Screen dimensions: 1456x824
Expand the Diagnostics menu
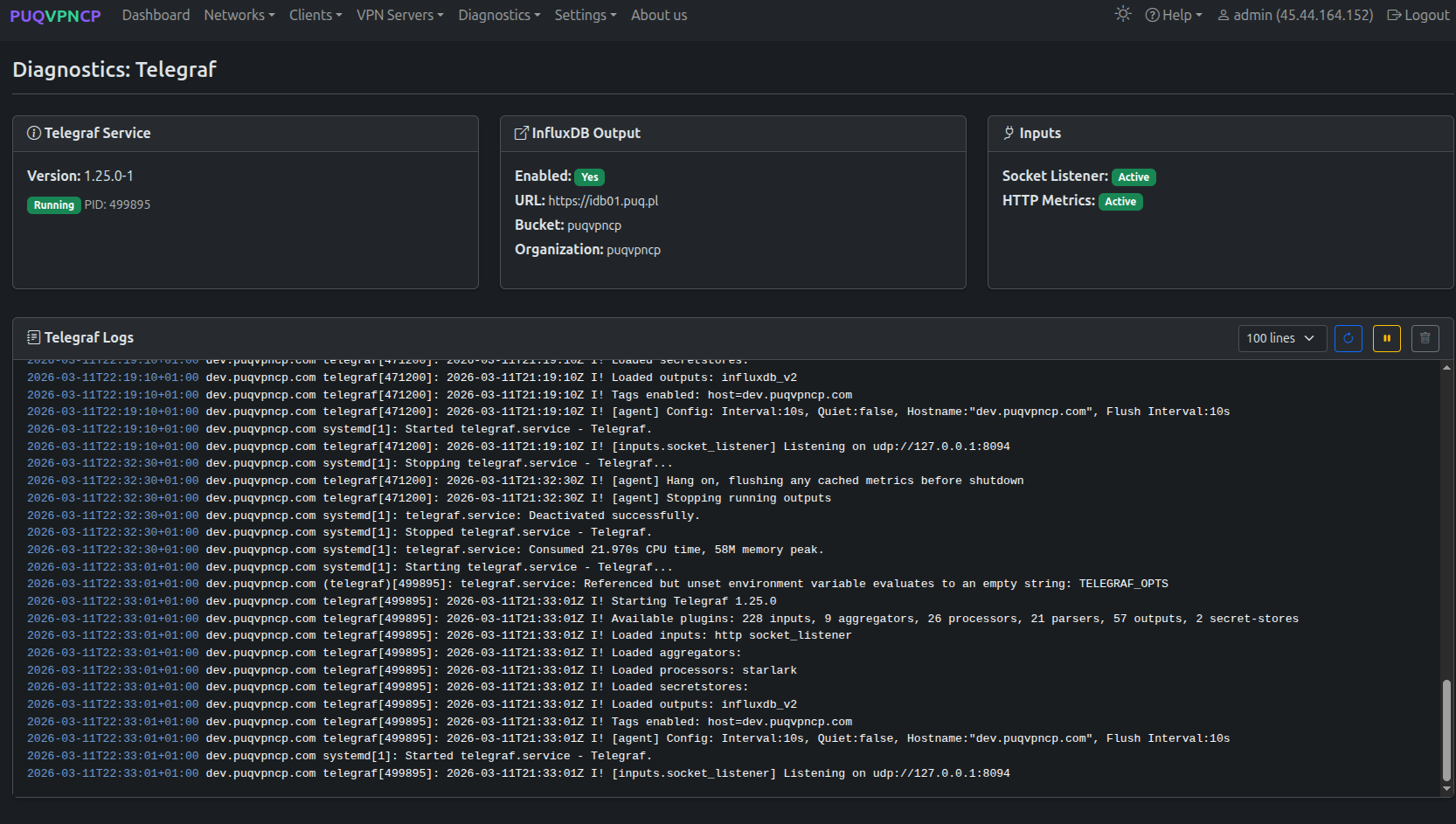pos(499,15)
